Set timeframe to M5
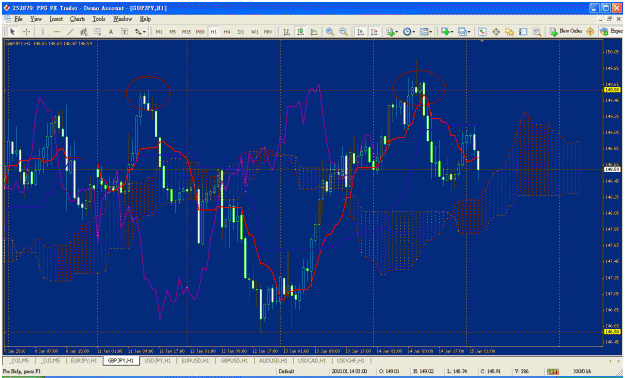This screenshot has height=378, width=625. tap(173, 32)
